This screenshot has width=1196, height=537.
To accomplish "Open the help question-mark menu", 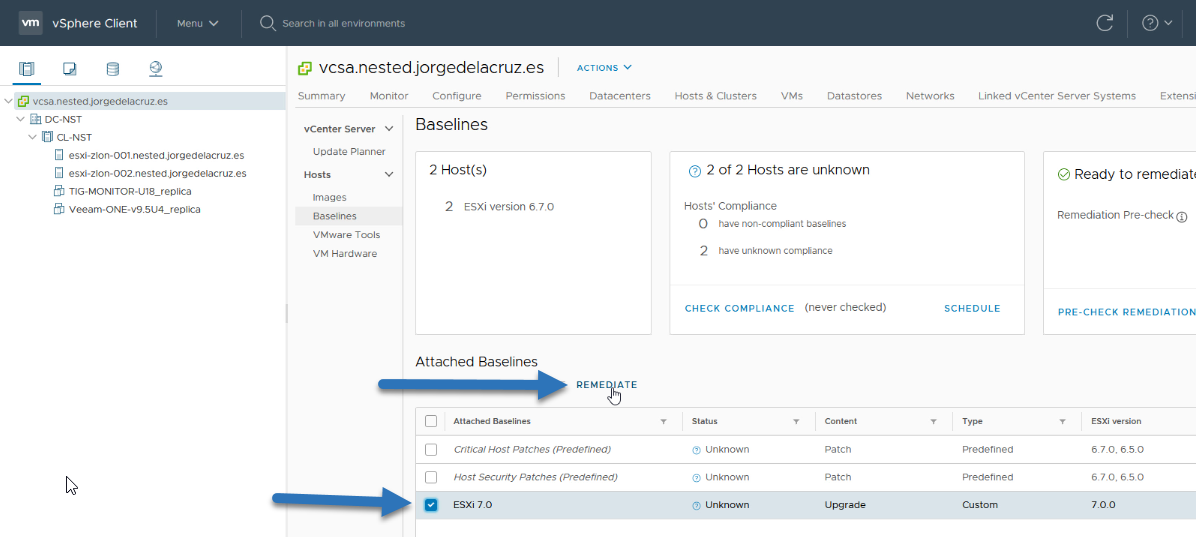I will 1156,23.
